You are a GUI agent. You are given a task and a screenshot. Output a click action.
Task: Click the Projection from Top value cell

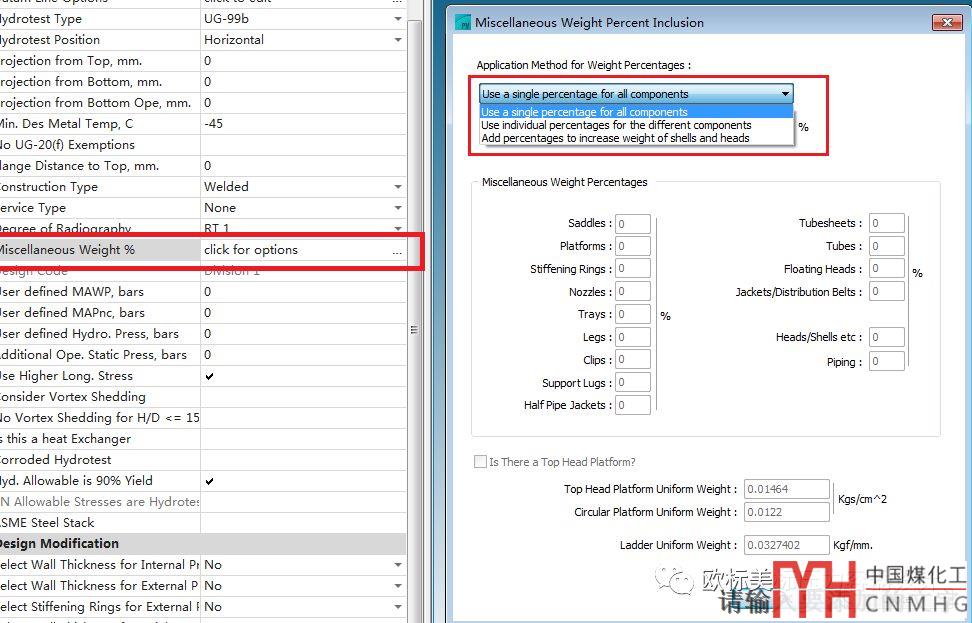tap(303, 61)
